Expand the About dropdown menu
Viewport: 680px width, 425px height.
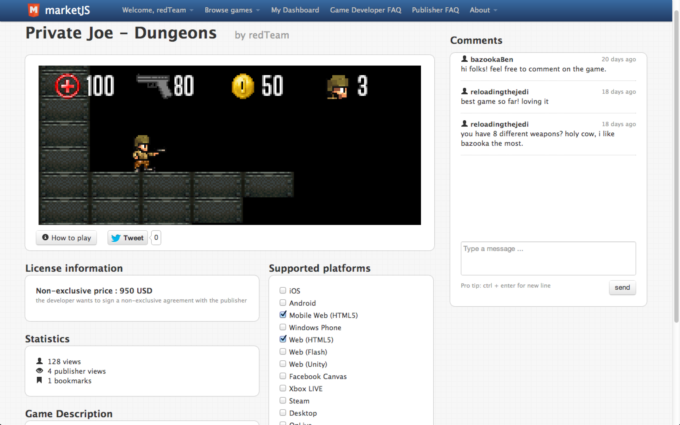pos(483,10)
